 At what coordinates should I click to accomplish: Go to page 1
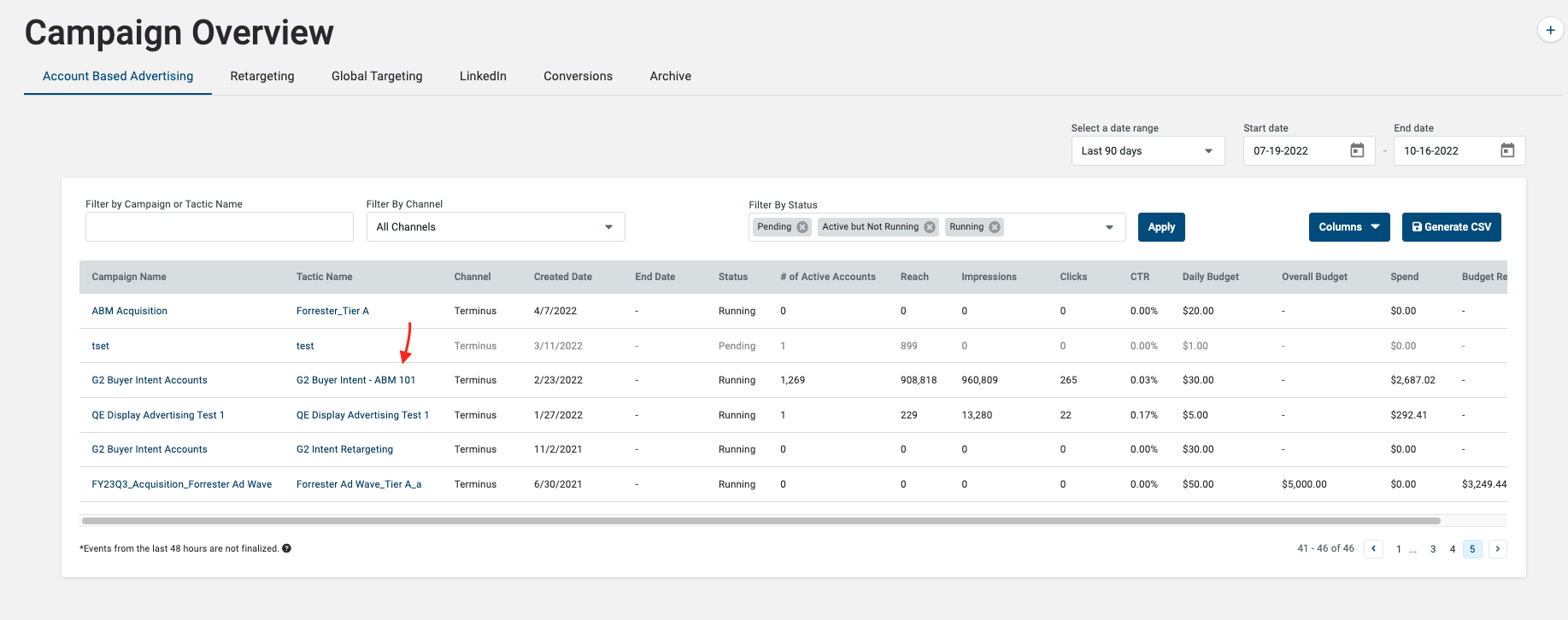[x=1399, y=549]
